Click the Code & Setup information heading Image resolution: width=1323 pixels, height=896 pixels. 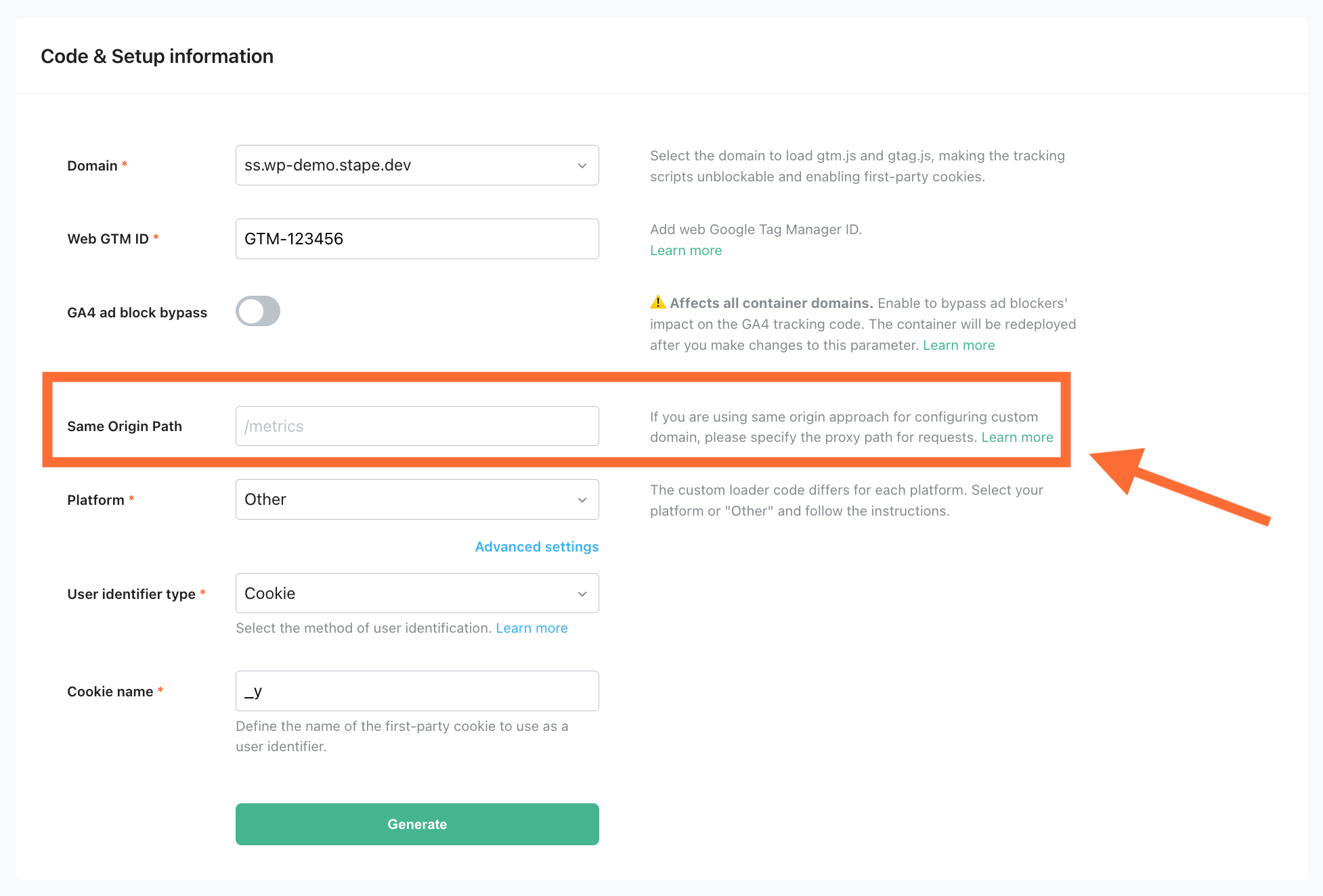pyautogui.click(x=157, y=56)
